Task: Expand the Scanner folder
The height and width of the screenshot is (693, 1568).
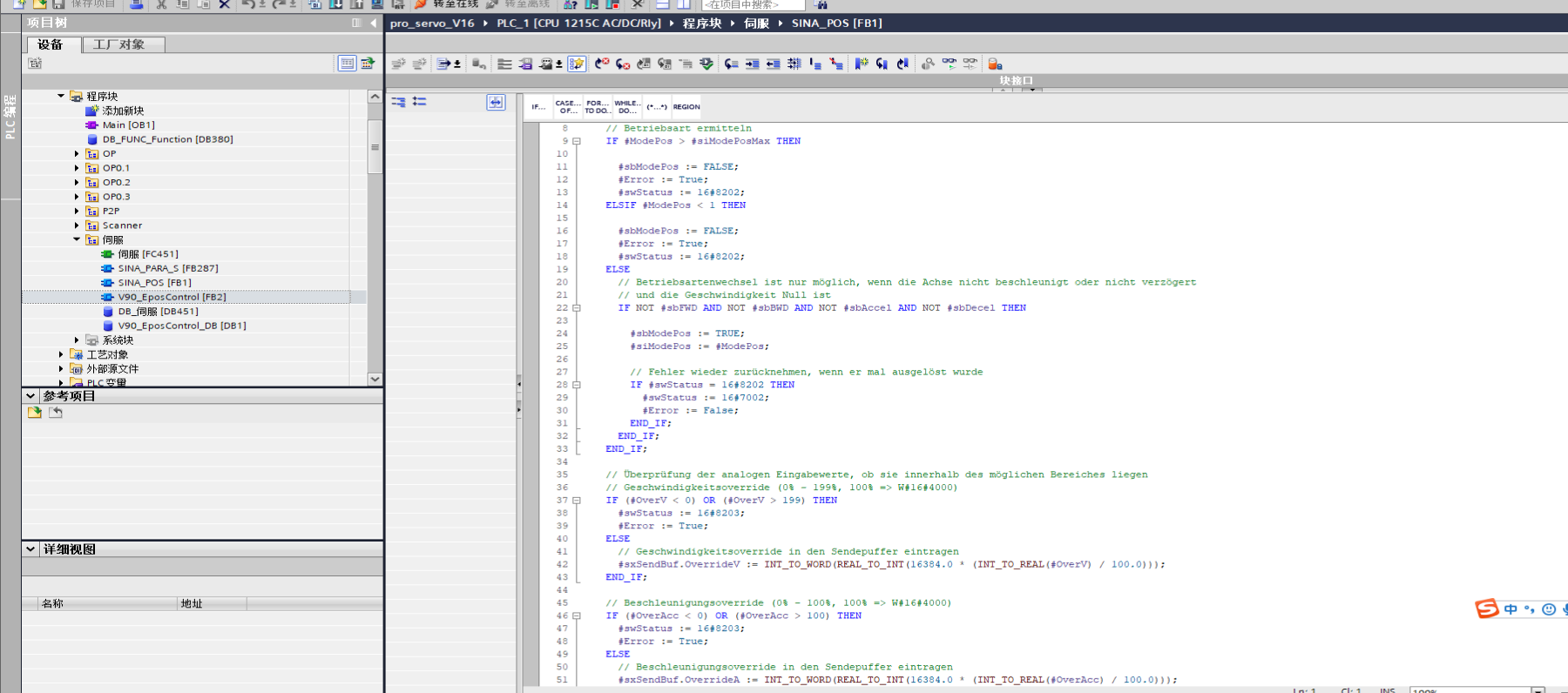Action: pyautogui.click(x=77, y=225)
